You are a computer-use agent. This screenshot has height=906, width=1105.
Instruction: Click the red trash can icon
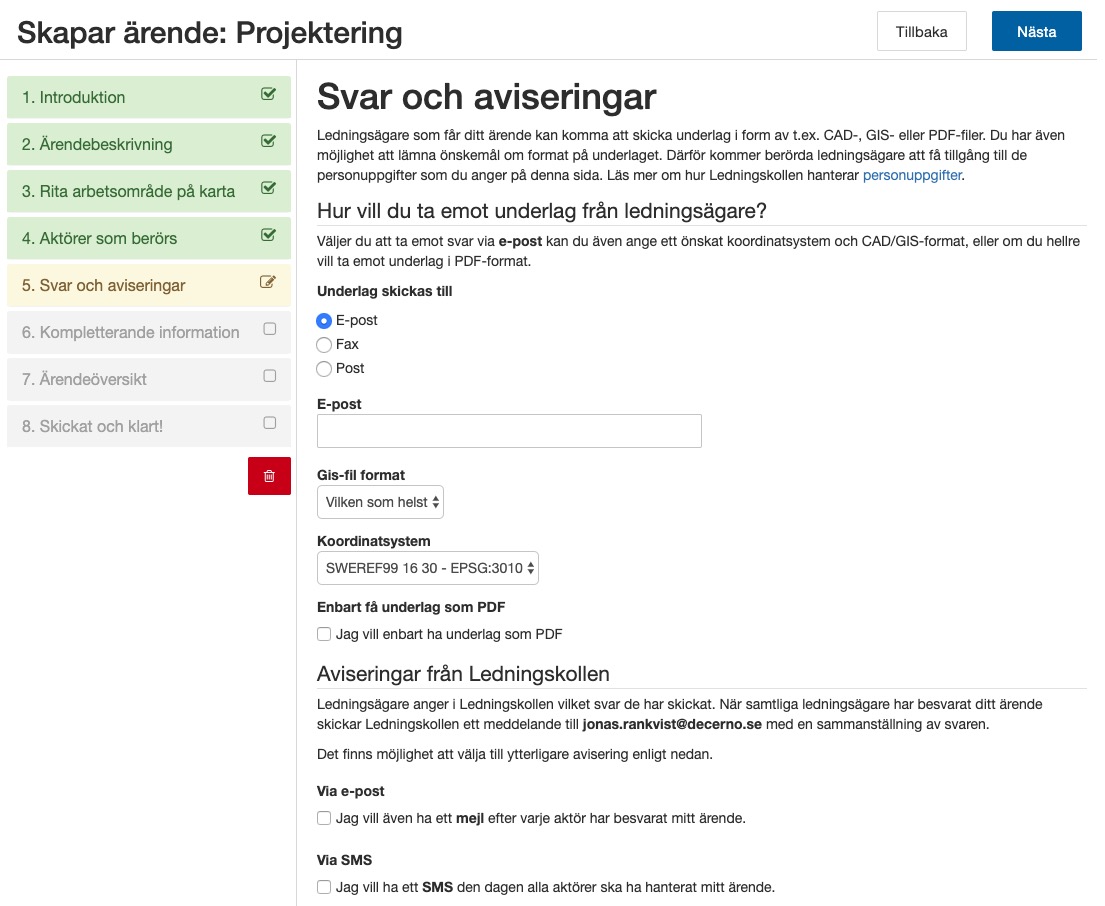click(x=269, y=476)
